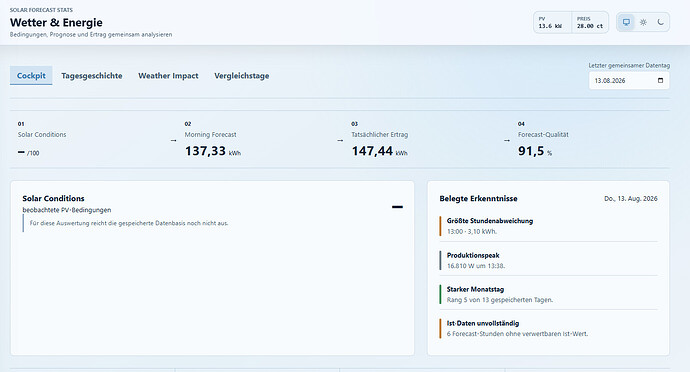690x372 pixels.
Task: Switch to dark theme moon icon
Action: coord(660,22)
